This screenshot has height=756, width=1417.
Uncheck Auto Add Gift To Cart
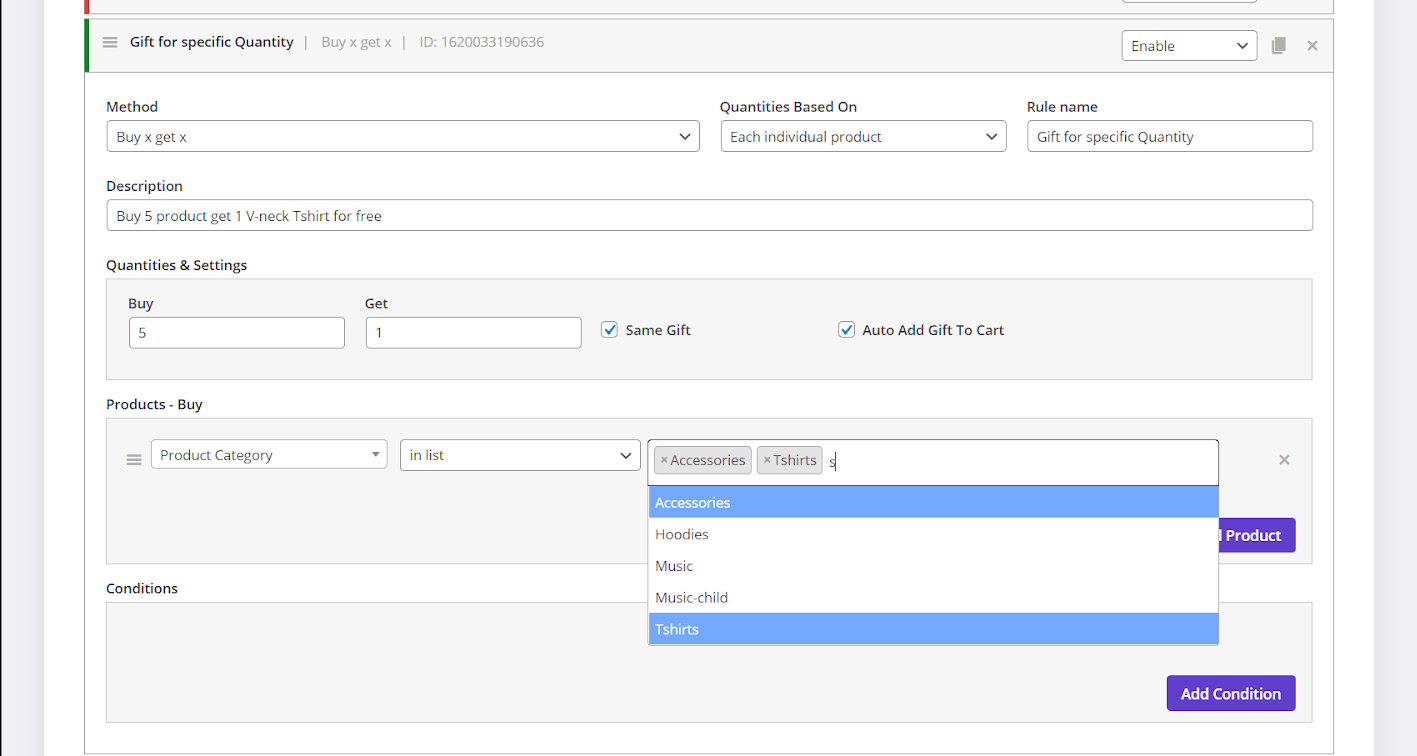(846, 330)
